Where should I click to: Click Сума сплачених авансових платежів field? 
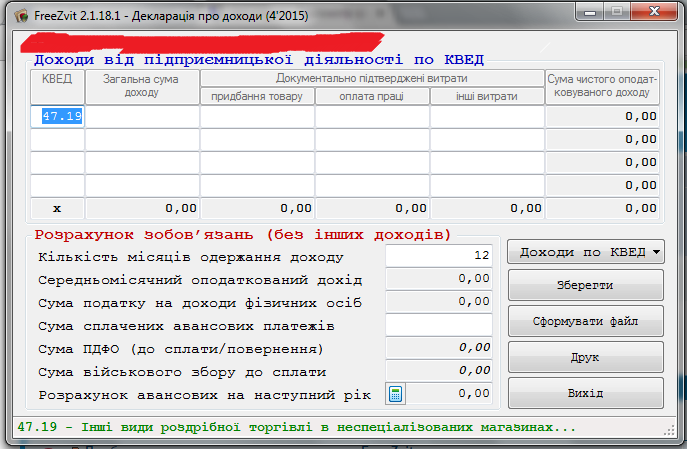coord(439,325)
